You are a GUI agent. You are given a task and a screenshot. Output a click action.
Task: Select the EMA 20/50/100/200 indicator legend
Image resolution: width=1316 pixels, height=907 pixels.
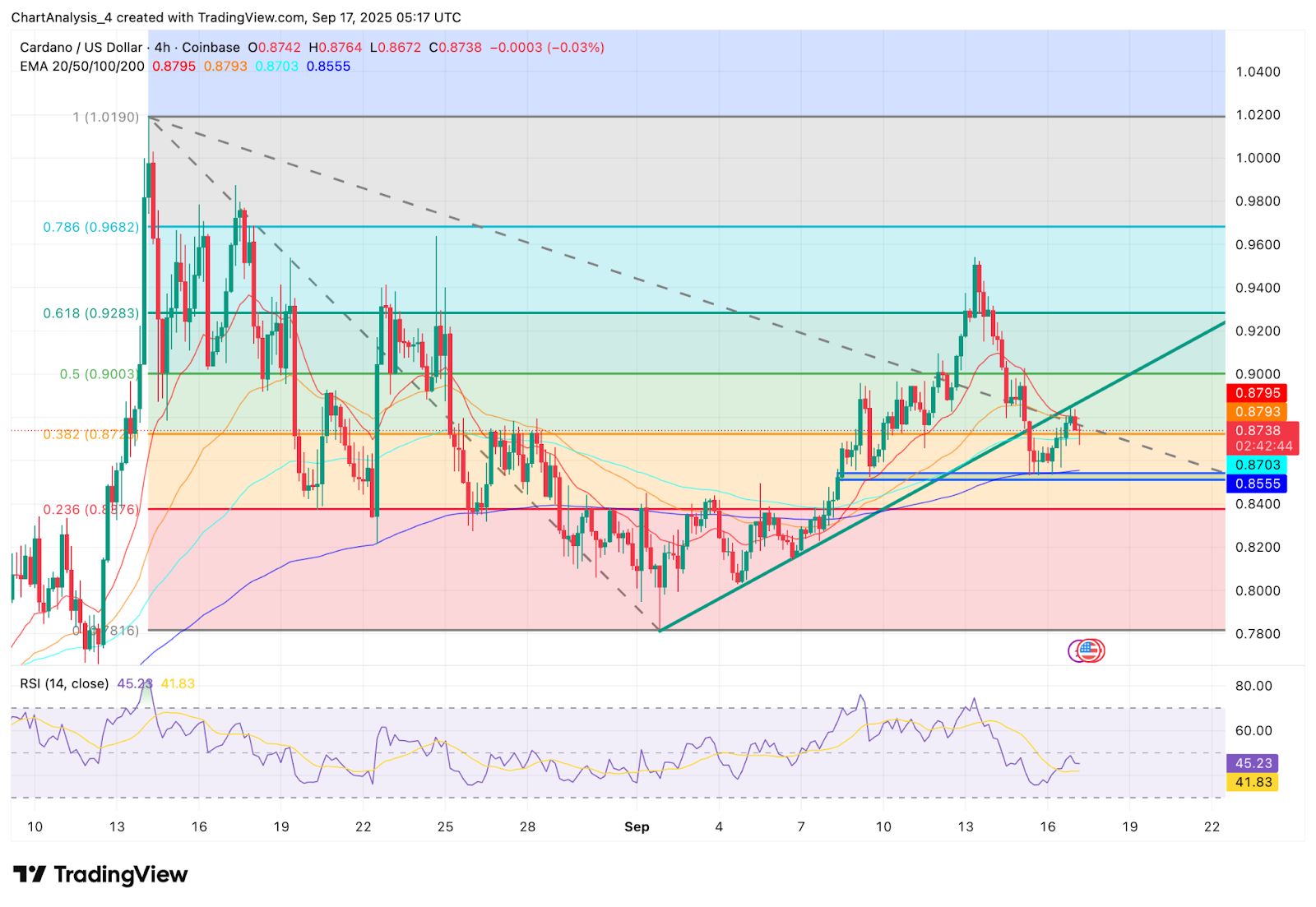tap(82, 66)
